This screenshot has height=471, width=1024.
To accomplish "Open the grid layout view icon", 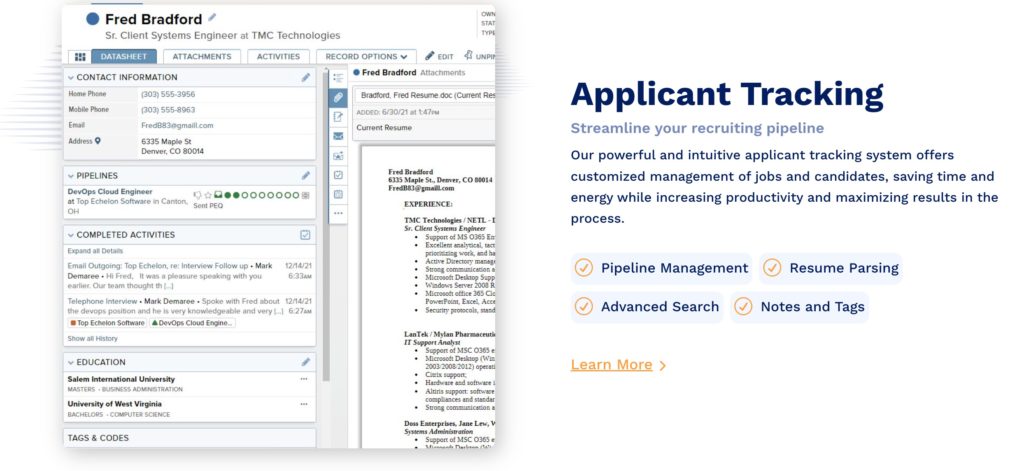I will [x=80, y=57].
